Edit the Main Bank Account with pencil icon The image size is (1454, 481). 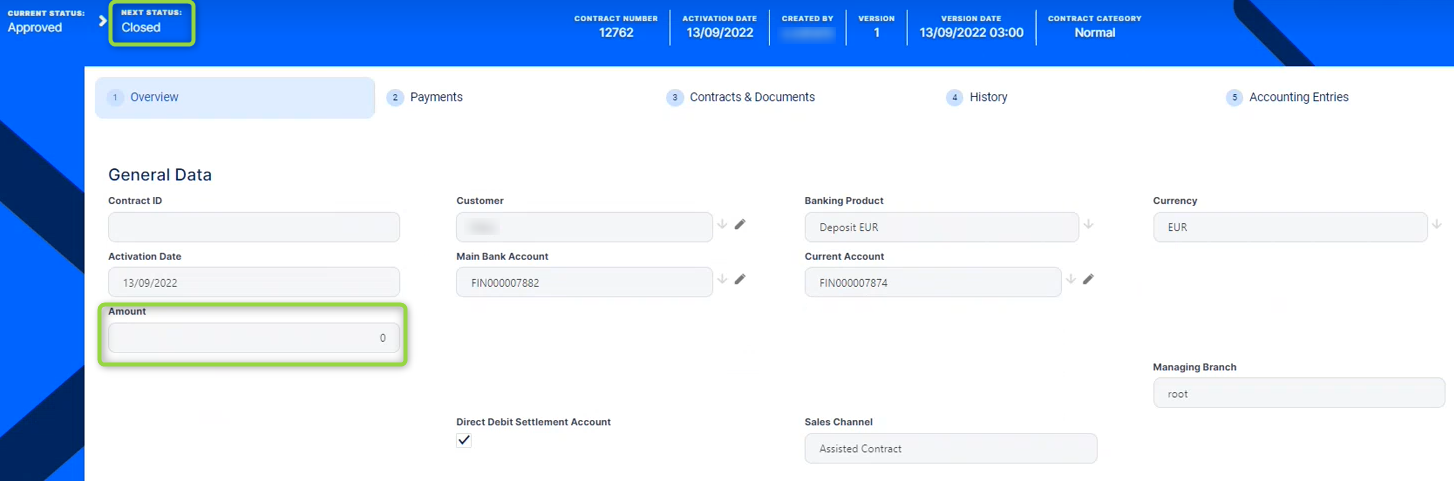740,280
